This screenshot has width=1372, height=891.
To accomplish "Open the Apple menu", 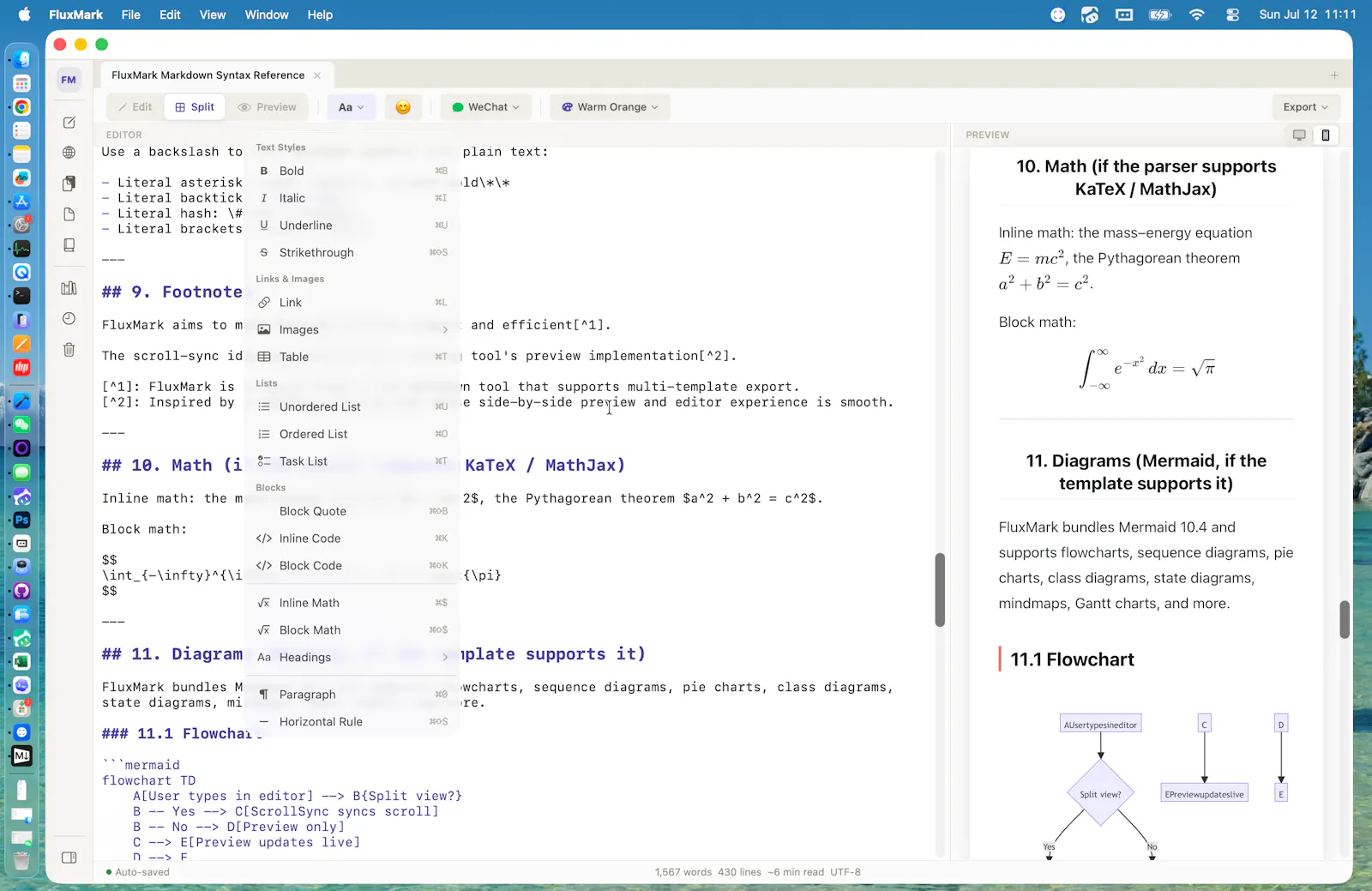I will click(24, 15).
